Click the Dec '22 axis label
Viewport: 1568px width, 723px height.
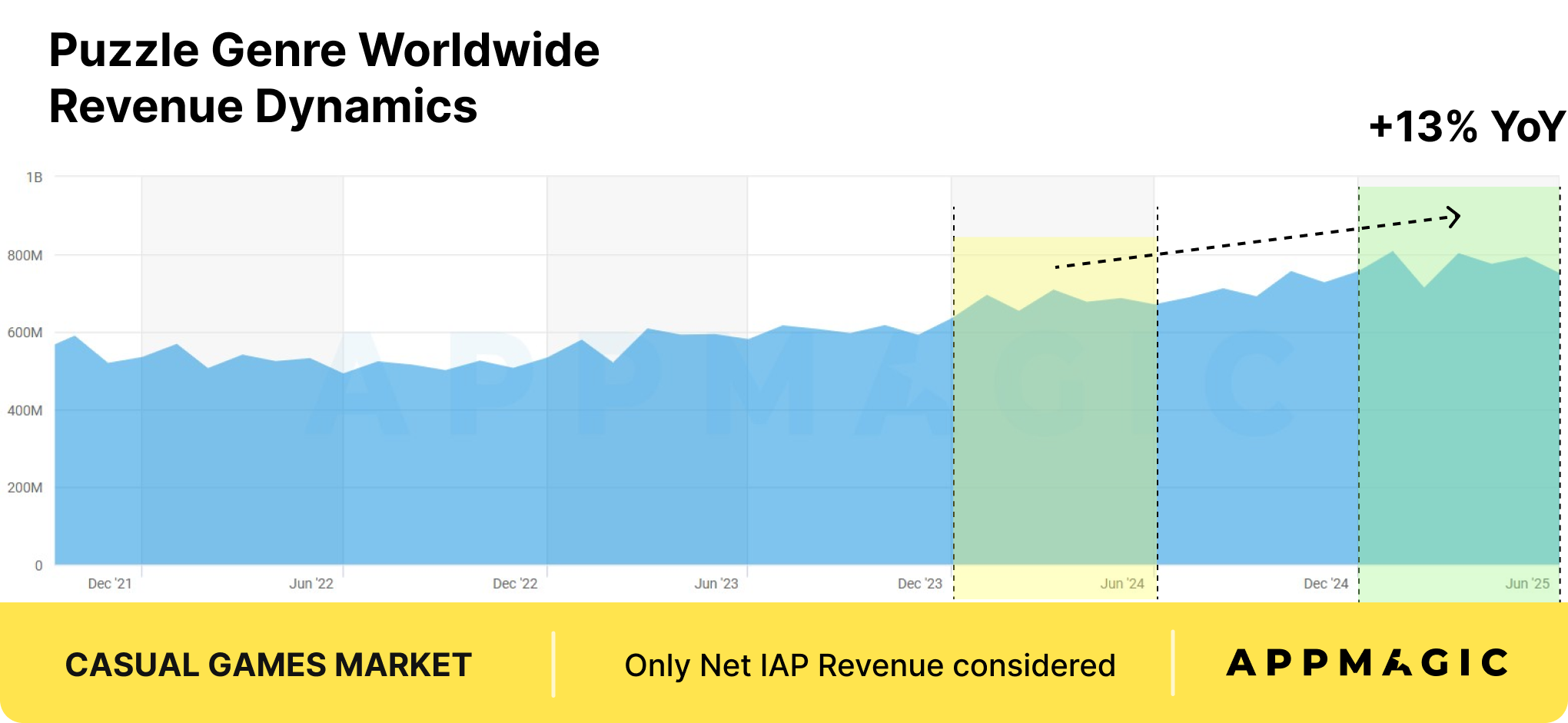coord(515,584)
